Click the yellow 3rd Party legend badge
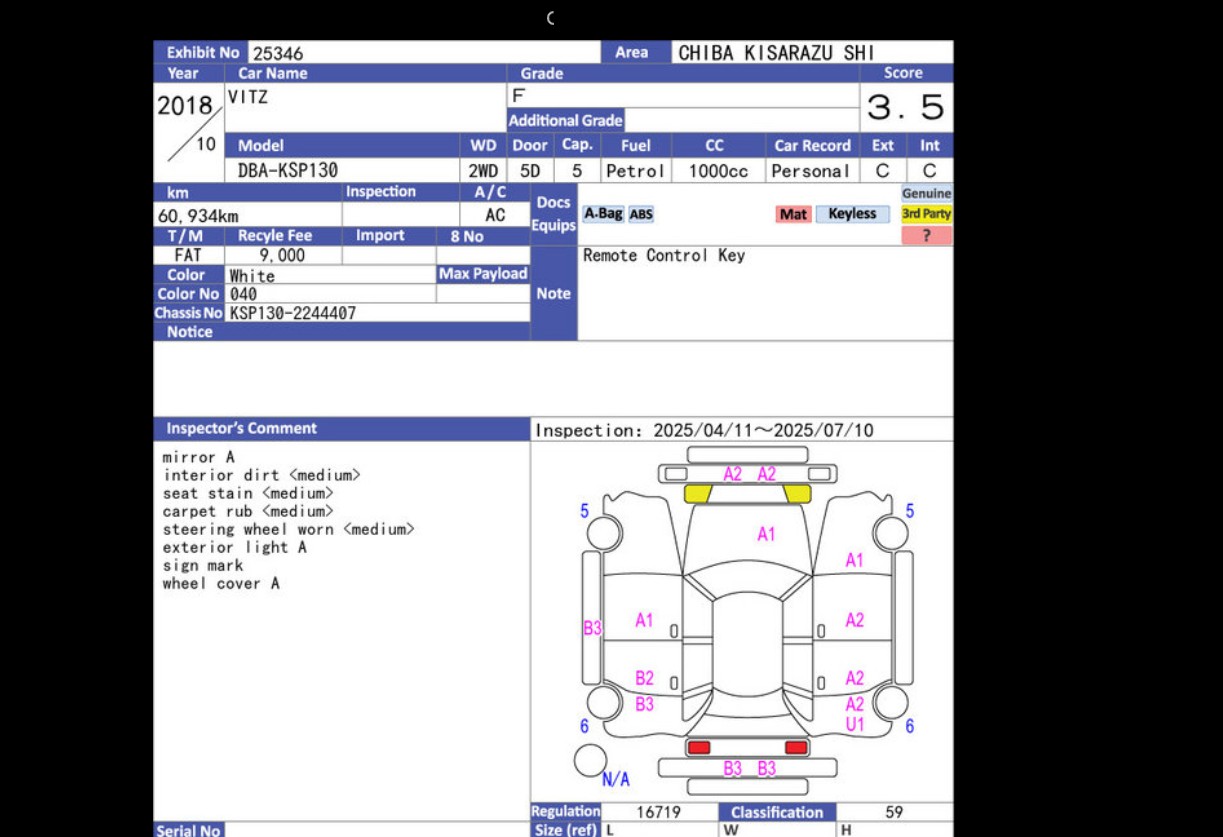This screenshot has width=1223, height=837. [x=927, y=214]
